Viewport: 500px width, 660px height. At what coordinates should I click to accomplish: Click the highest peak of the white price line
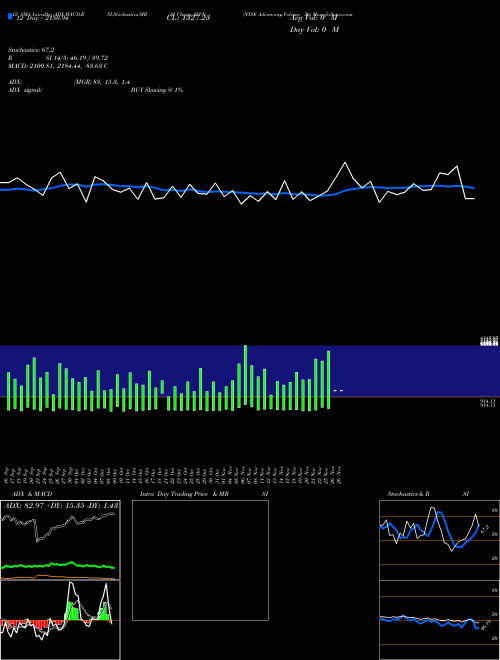(x=345, y=162)
